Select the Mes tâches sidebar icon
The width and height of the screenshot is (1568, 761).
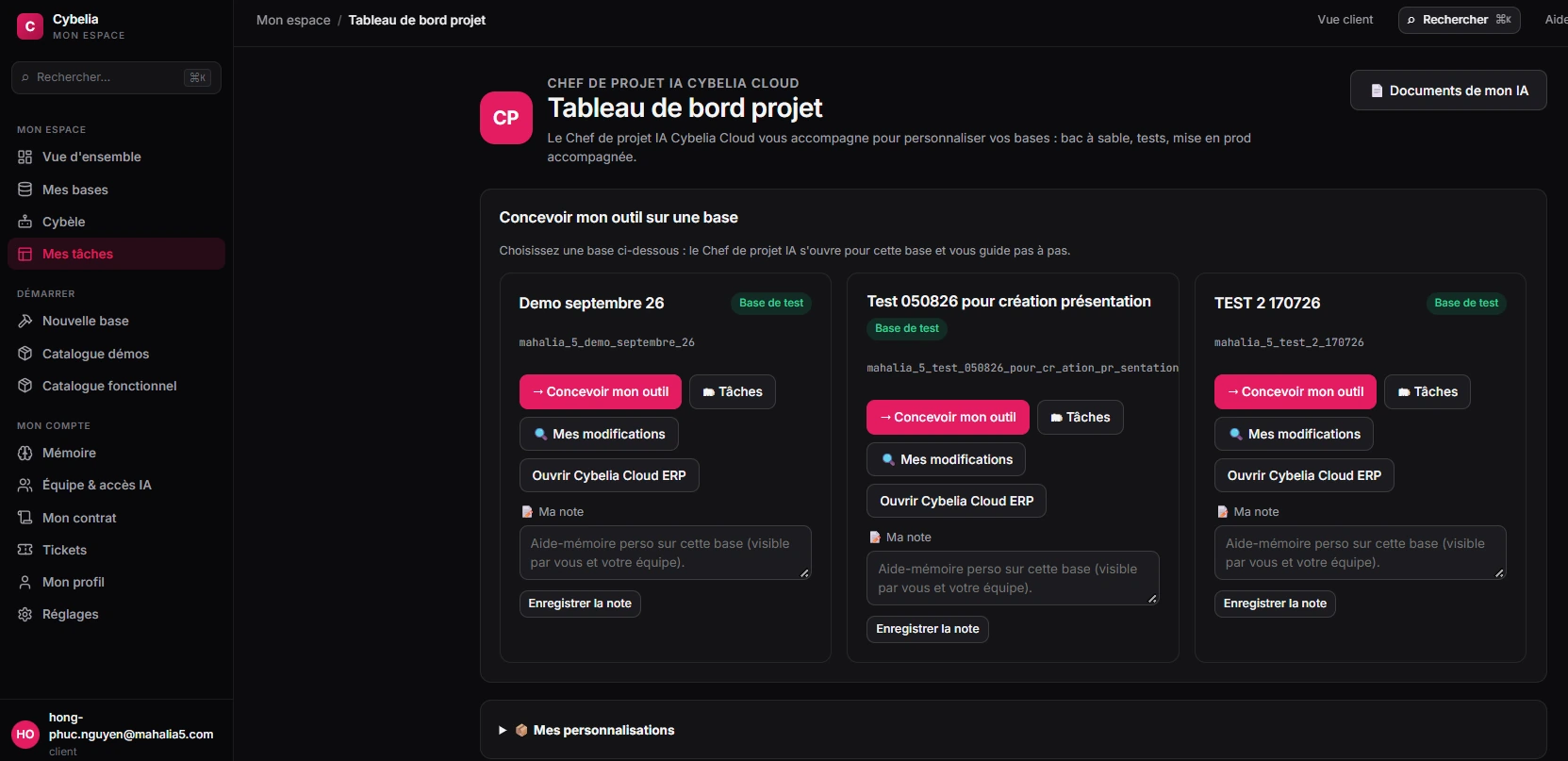[25, 254]
